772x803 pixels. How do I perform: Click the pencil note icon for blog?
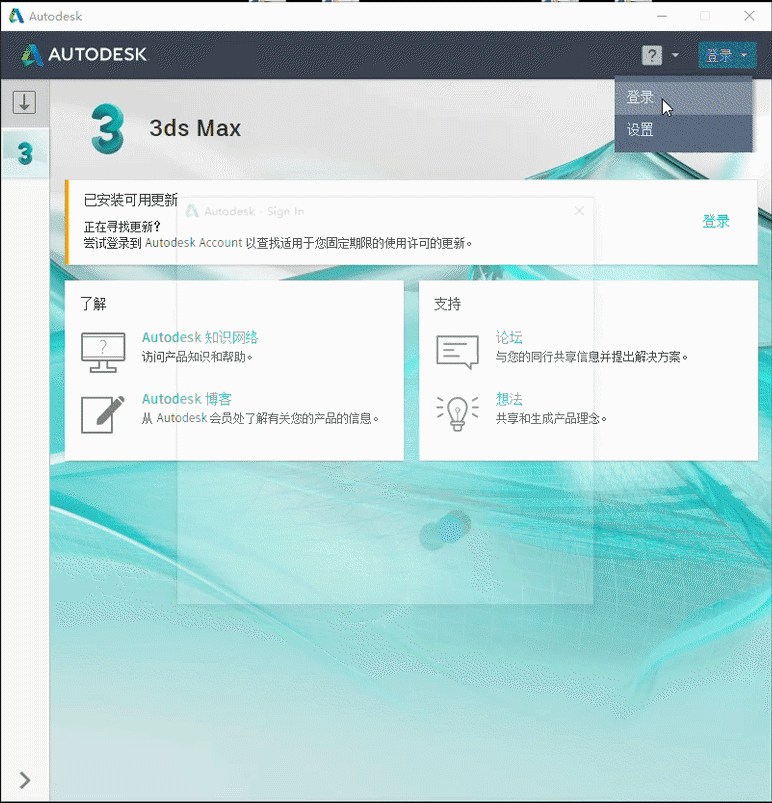pyautogui.click(x=103, y=414)
